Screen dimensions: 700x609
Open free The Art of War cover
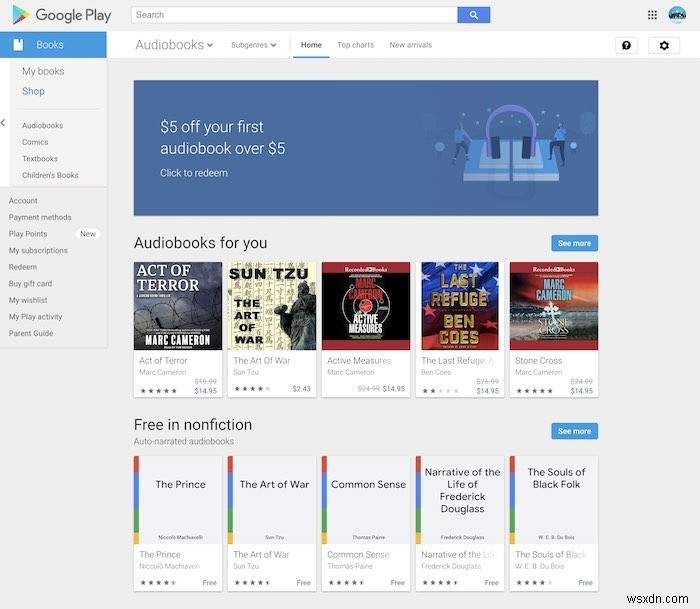(272, 500)
